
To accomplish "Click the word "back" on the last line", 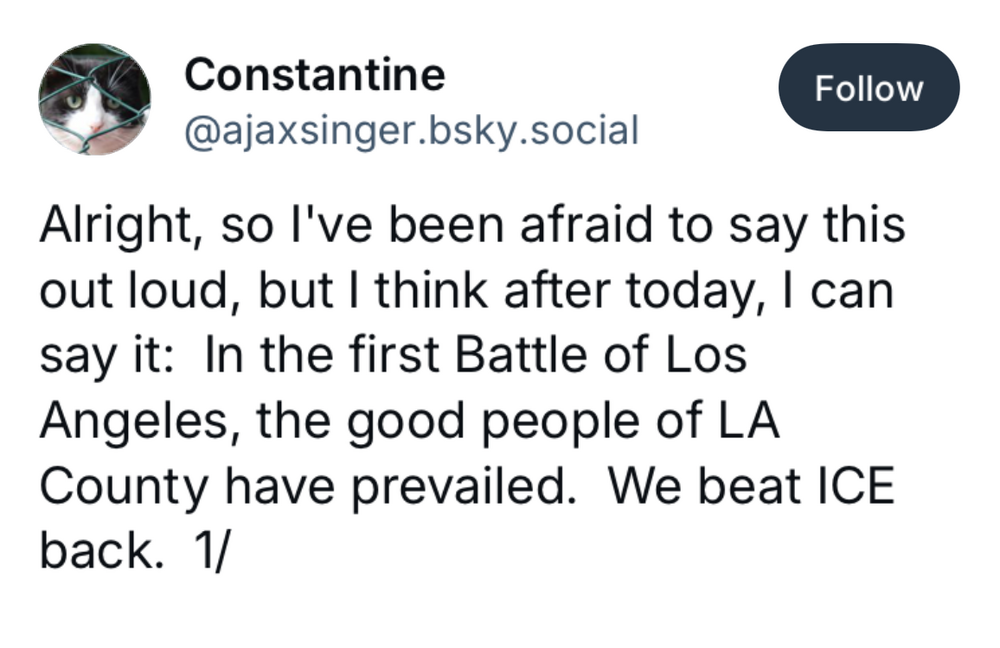I will (97, 552).
